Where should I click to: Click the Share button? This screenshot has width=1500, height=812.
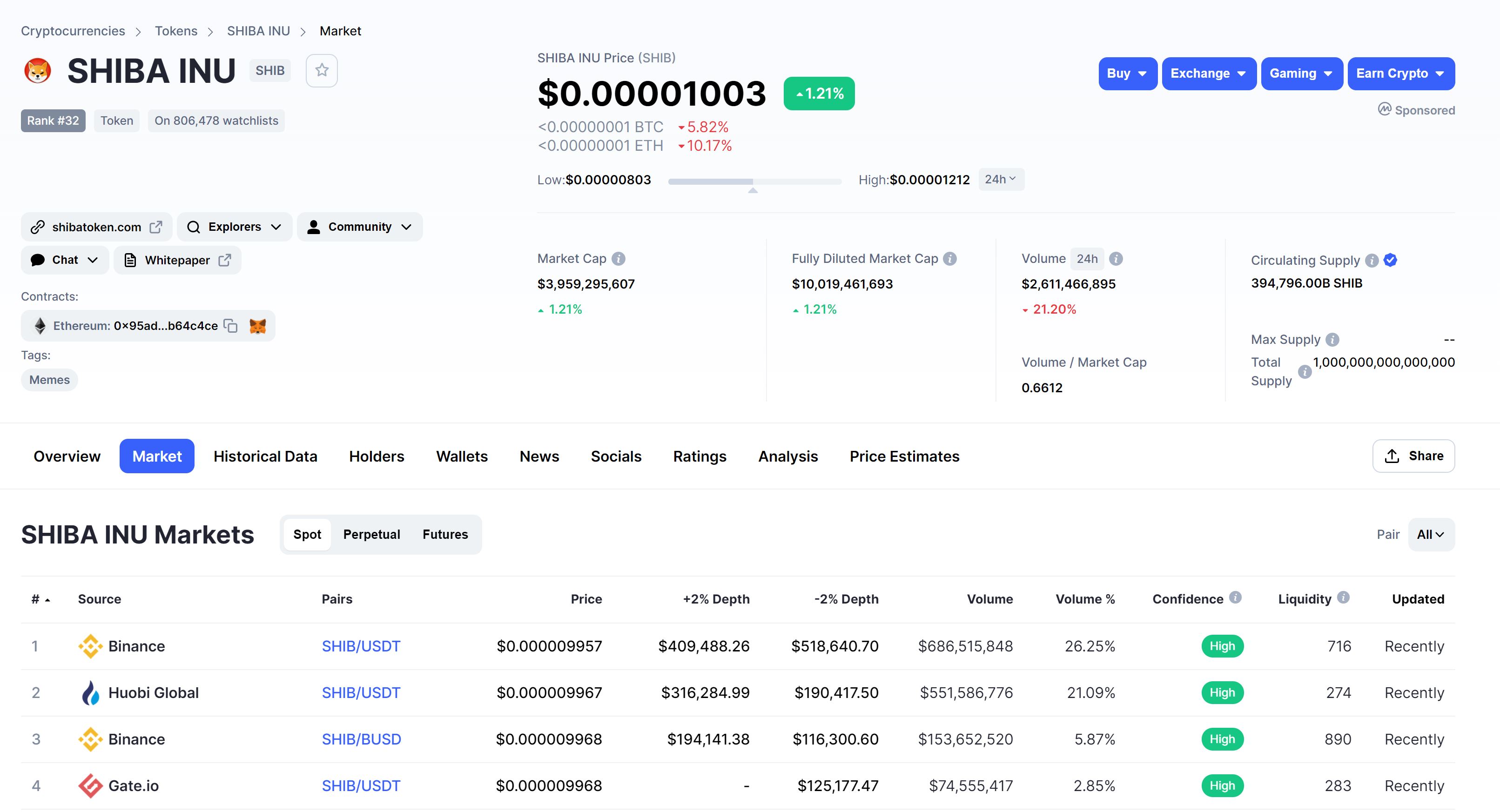pos(1413,456)
